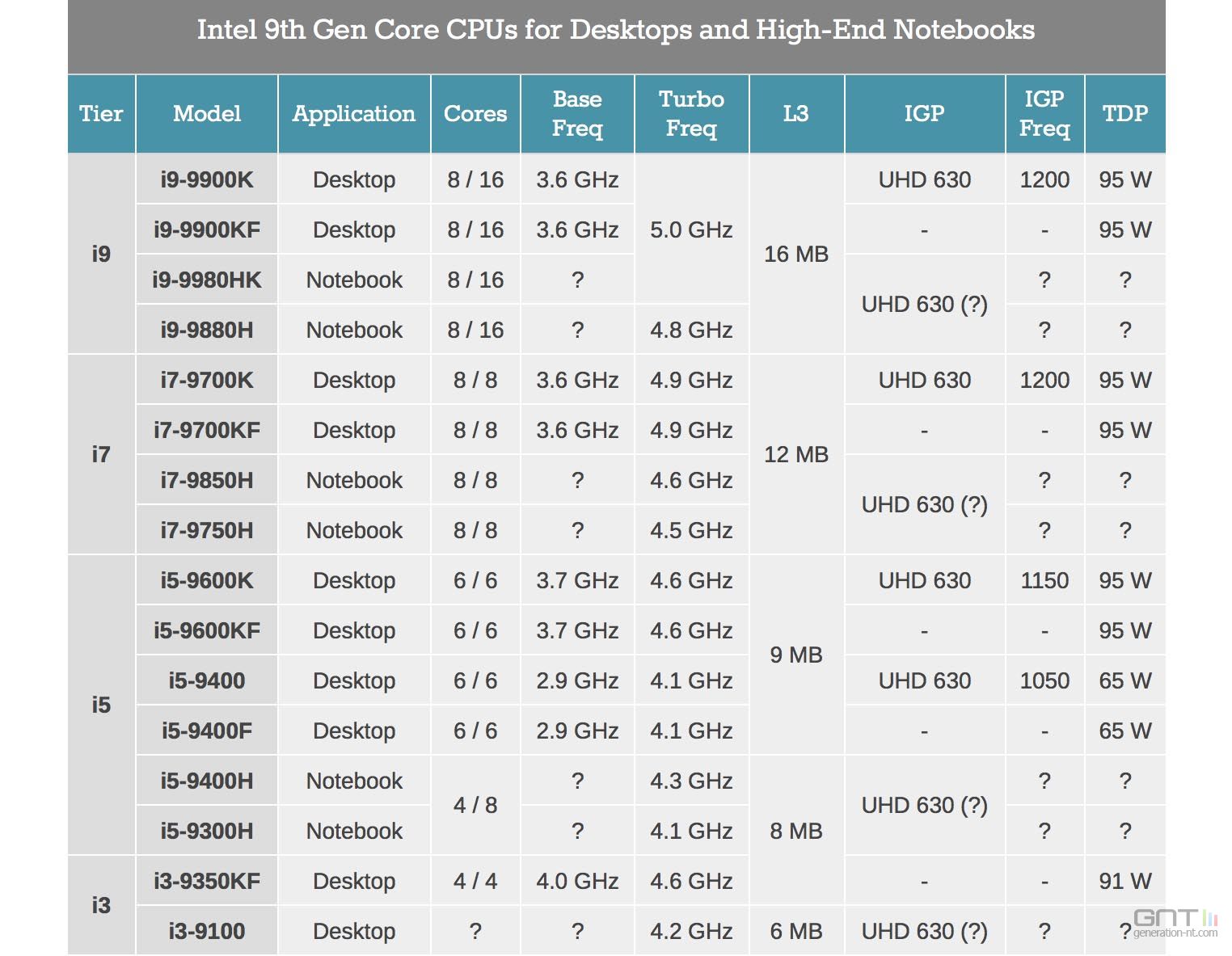Image resolution: width=1232 pixels, height=956 pixels.
Task: Click the table title 'Intel 9th Gen Core CPUs for Desktops and High-End Notebooks'
Action: click(x=616, y=30)
